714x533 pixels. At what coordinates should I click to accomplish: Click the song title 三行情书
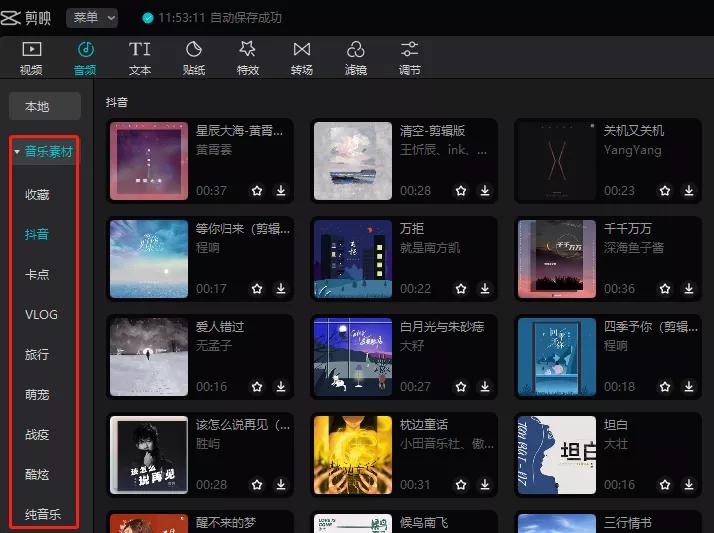click(628, 523)
